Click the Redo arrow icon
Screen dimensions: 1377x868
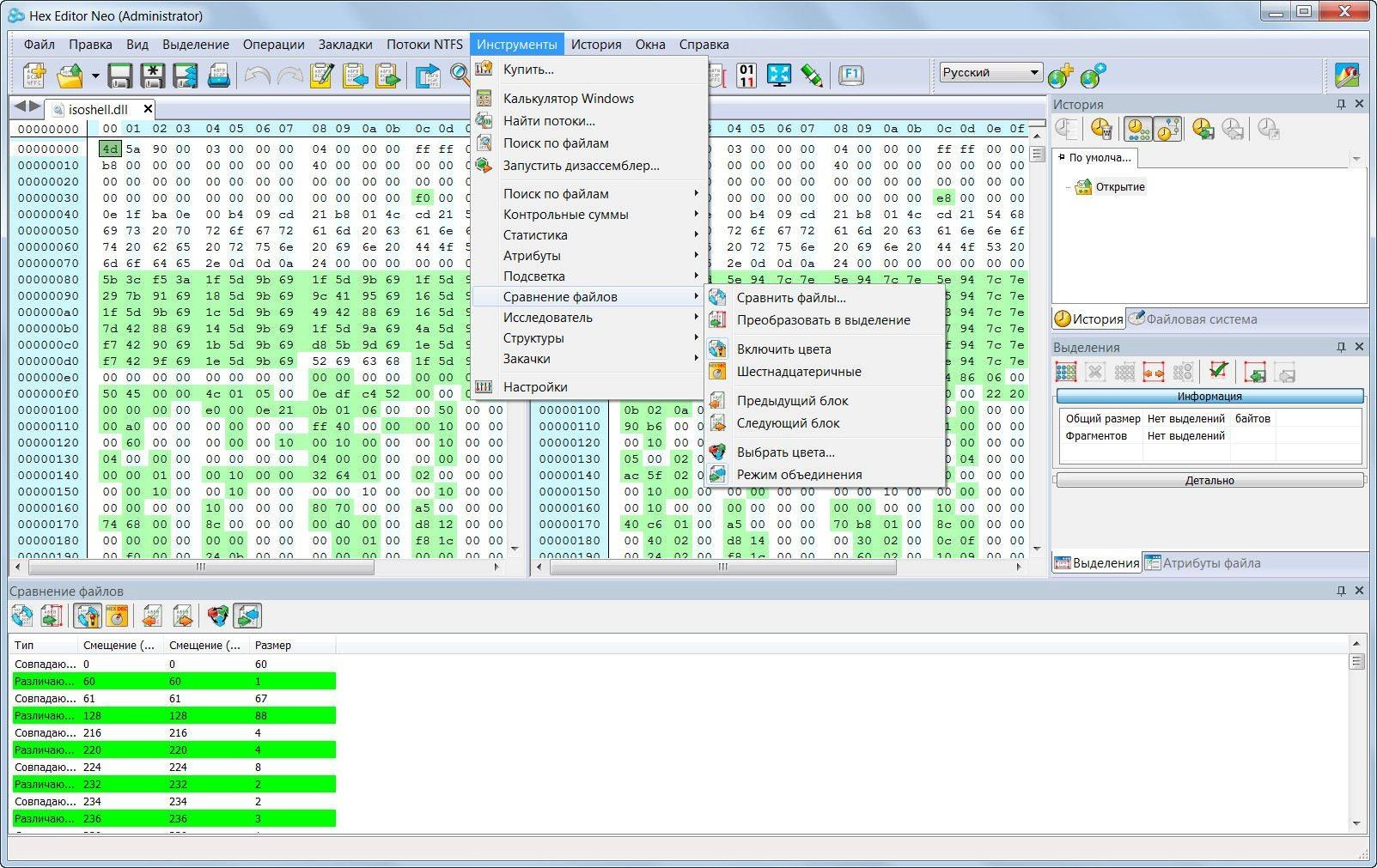290,76
